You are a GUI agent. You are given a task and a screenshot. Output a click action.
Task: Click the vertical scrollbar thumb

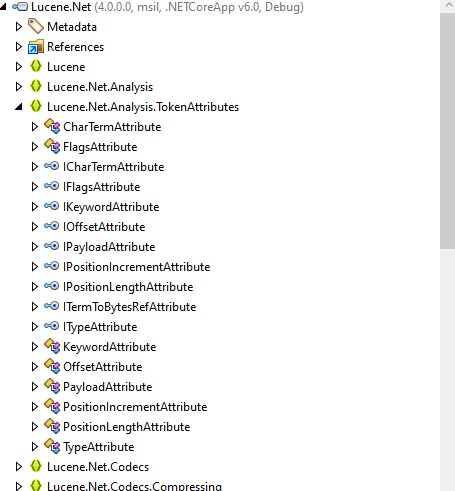tap(447, 131)
